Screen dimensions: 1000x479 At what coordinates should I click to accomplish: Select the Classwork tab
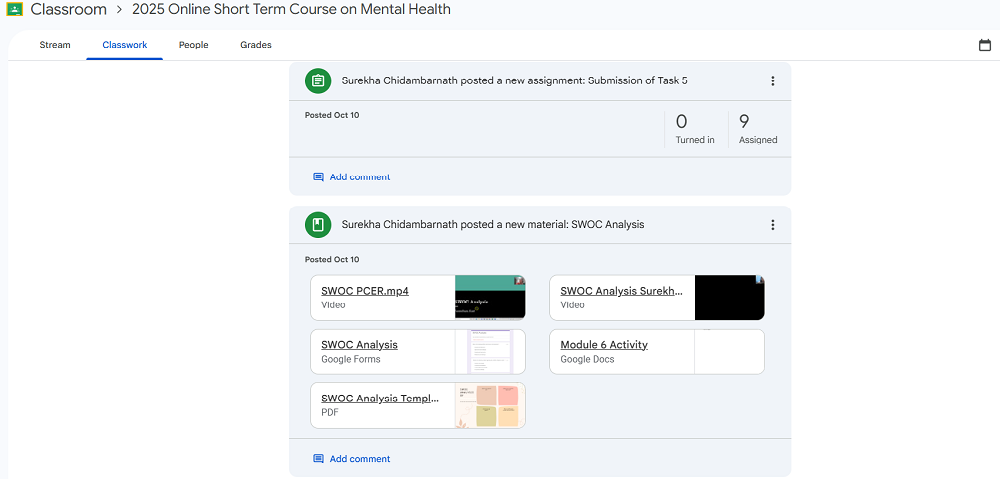click(x=125, y=45)
